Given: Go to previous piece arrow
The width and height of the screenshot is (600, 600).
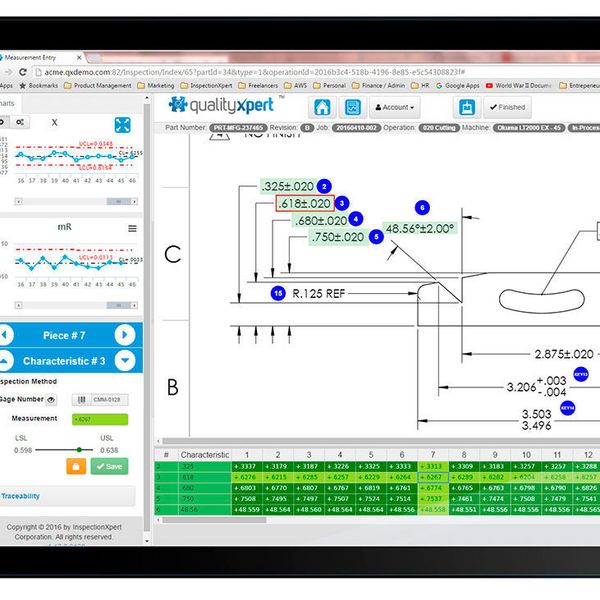Looking at the screenshot, I should 5,335.
